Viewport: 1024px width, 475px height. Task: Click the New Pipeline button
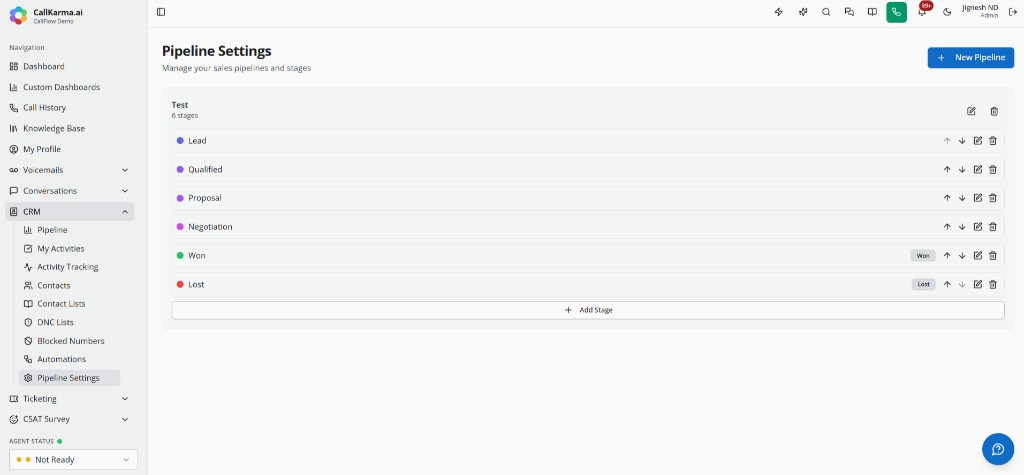pos(970,57)
